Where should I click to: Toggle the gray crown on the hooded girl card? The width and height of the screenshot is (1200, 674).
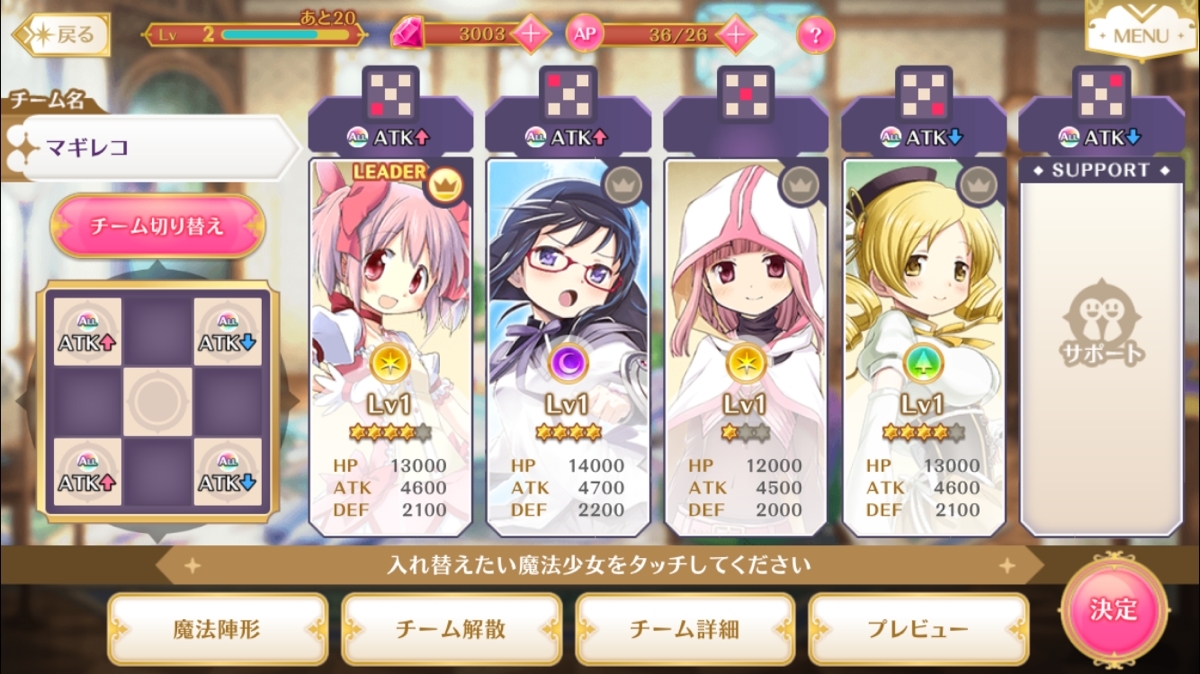[798, 183]
